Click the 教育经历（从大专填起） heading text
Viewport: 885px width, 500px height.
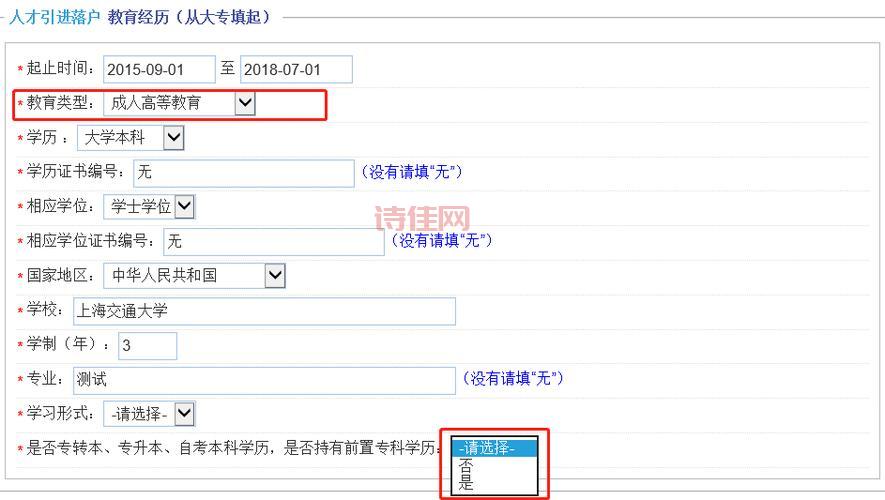point(190,17)
